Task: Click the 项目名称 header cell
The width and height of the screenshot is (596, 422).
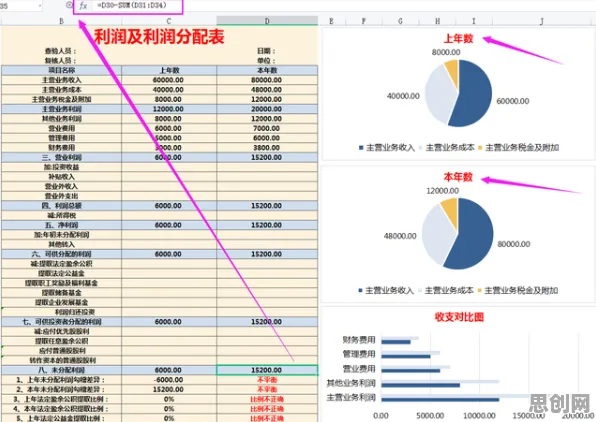Action: tap(62, 70)
